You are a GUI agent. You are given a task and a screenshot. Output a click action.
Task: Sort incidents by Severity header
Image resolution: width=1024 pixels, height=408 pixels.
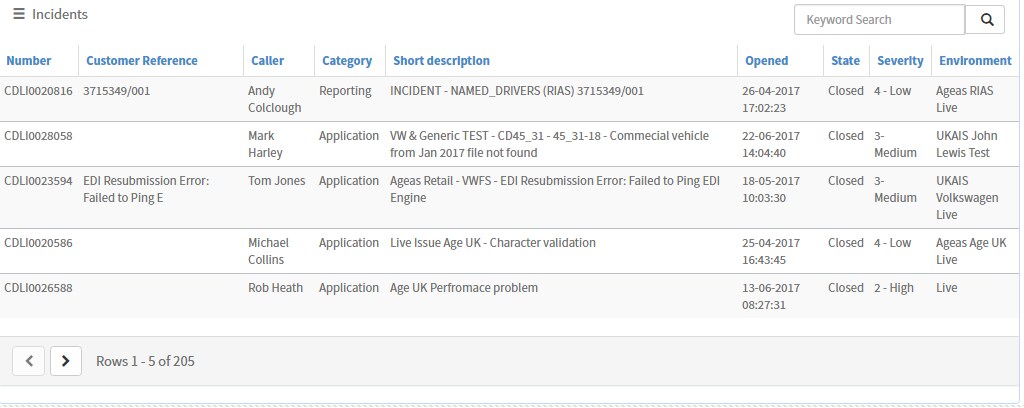(900, 61)
